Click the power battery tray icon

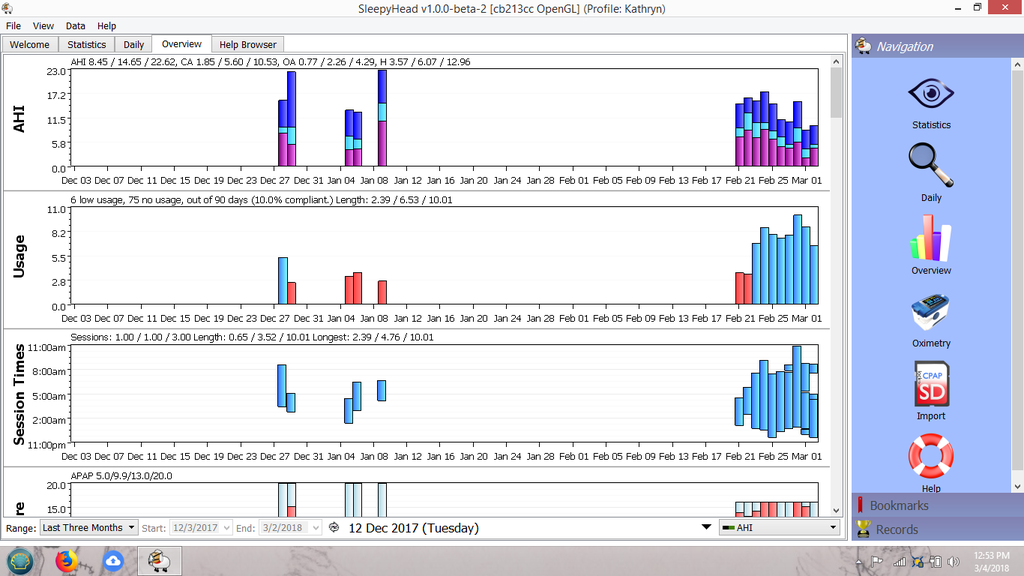[x=935, y=562]
